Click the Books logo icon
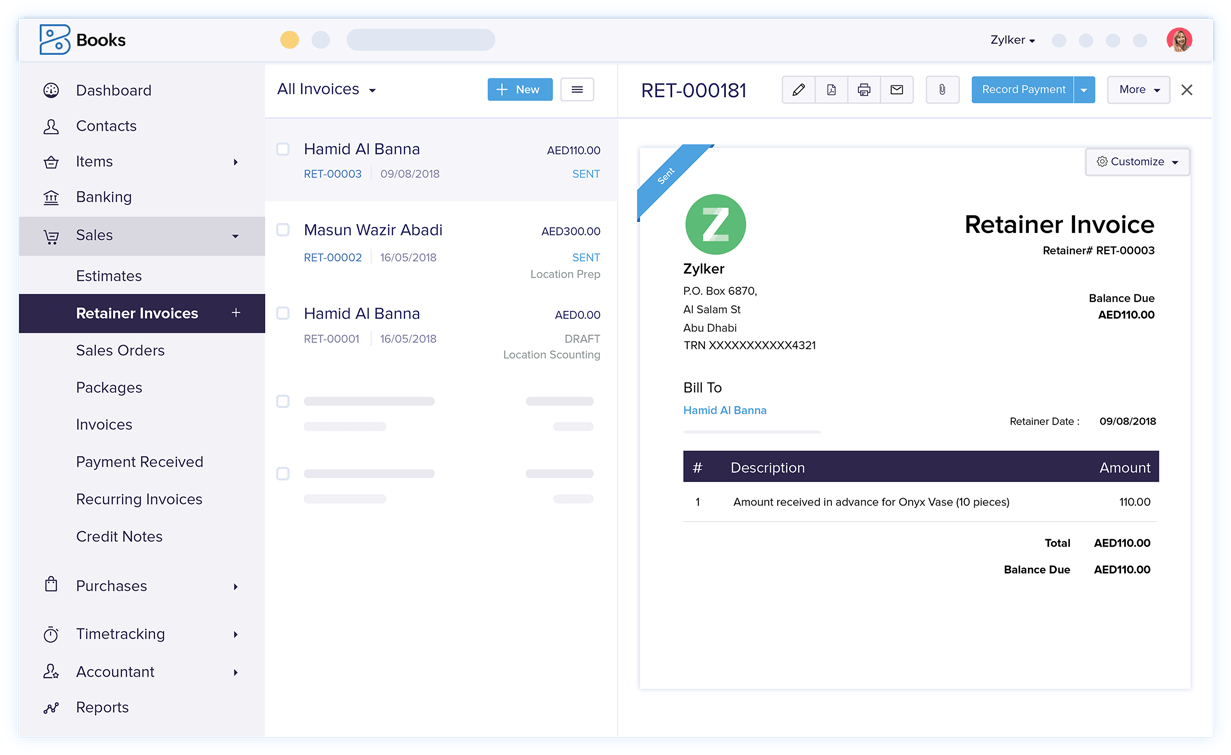Image resolution: width=1231 pixels, height=755 pixels. (x=54, y=39)
